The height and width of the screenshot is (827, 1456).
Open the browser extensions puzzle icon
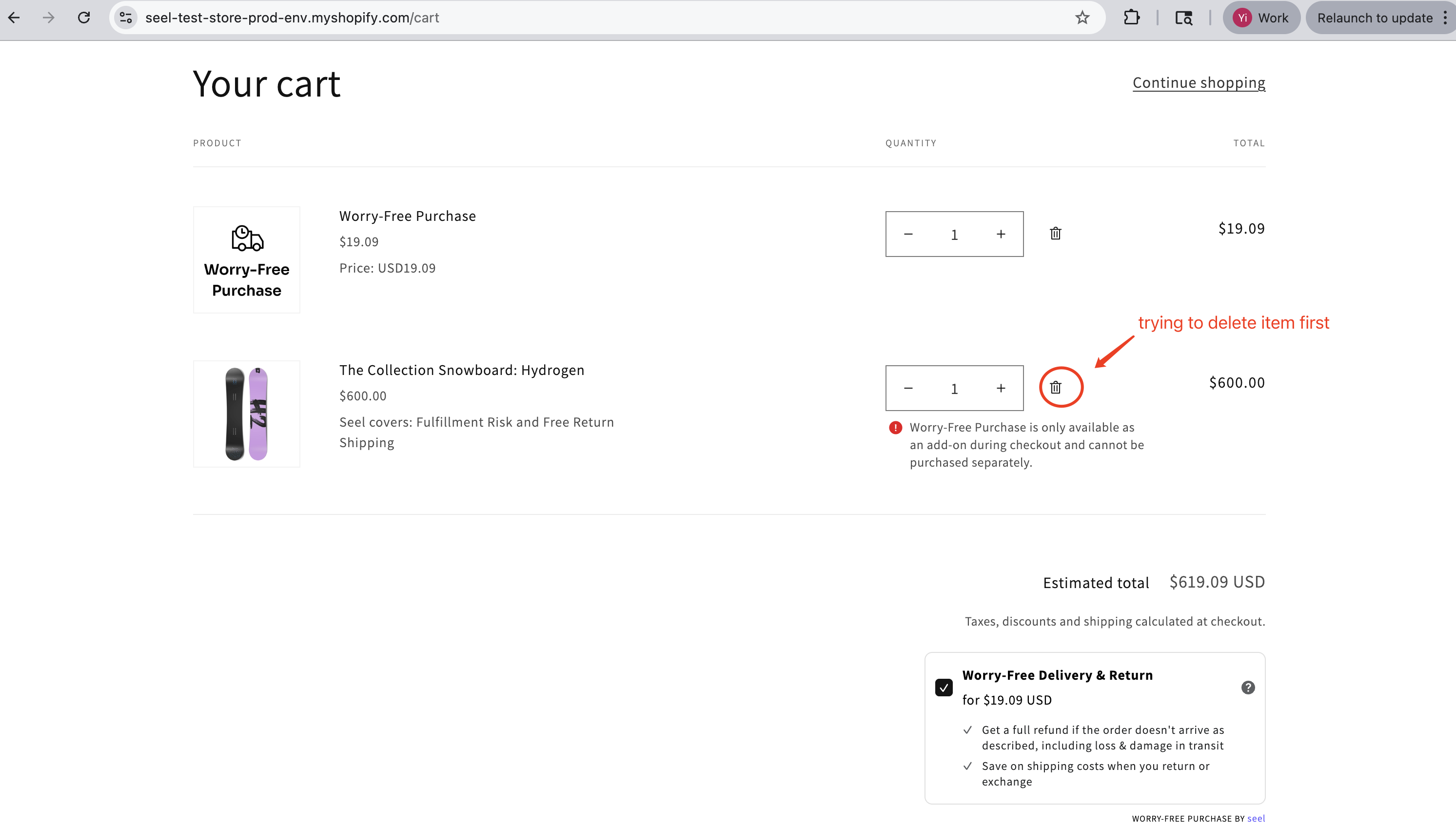tap(1131, 18)
